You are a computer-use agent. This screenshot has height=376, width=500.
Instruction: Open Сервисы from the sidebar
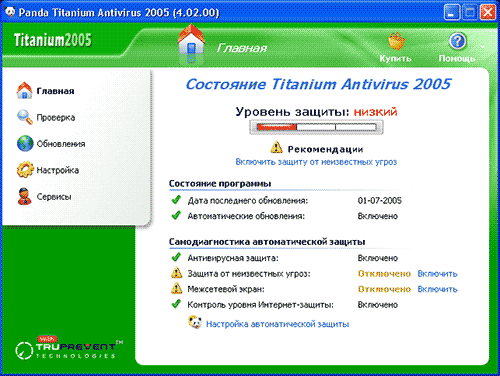pos(54,197)
